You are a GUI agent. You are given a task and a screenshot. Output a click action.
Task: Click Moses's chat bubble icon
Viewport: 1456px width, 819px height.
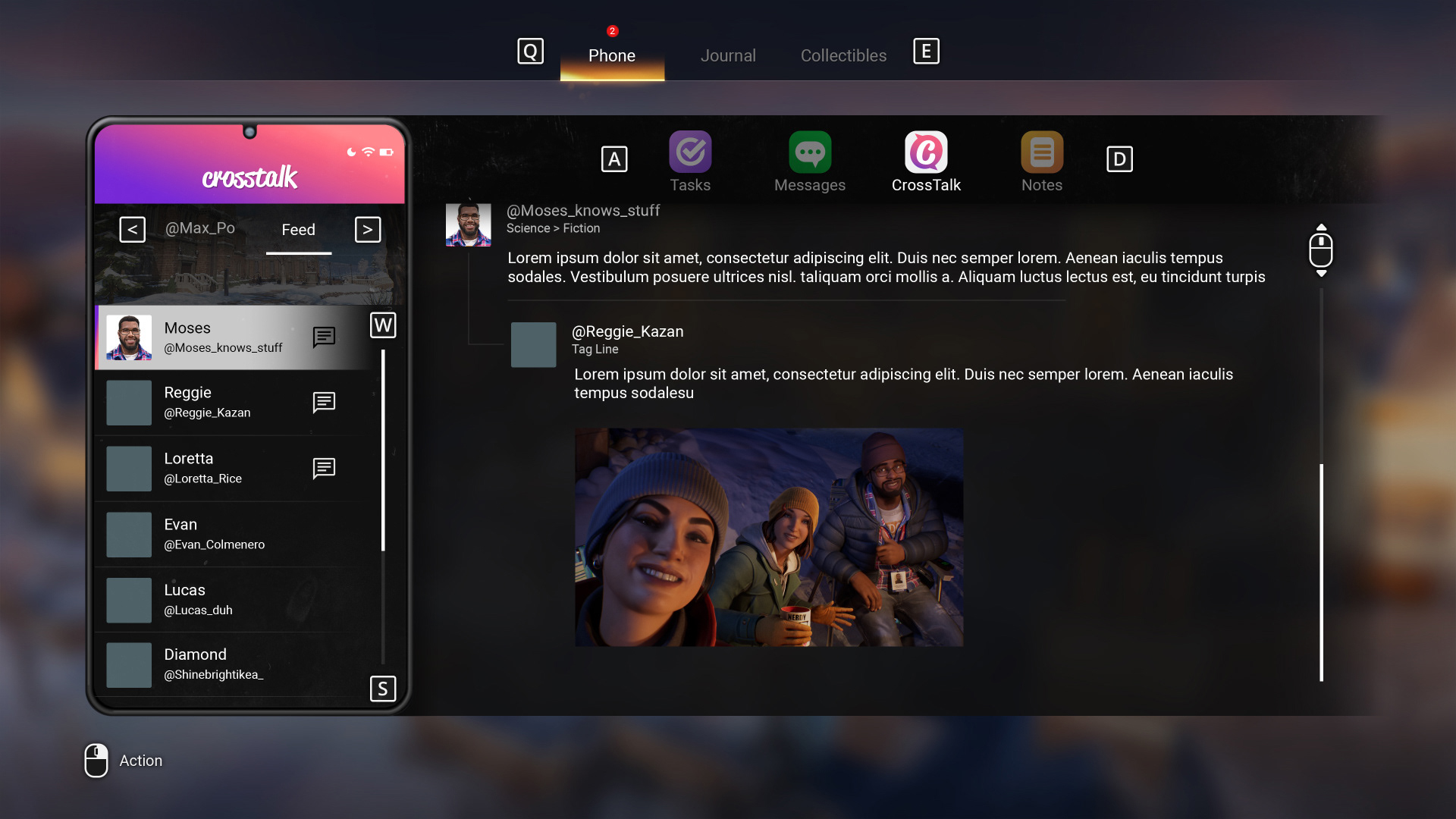(324, 337)
